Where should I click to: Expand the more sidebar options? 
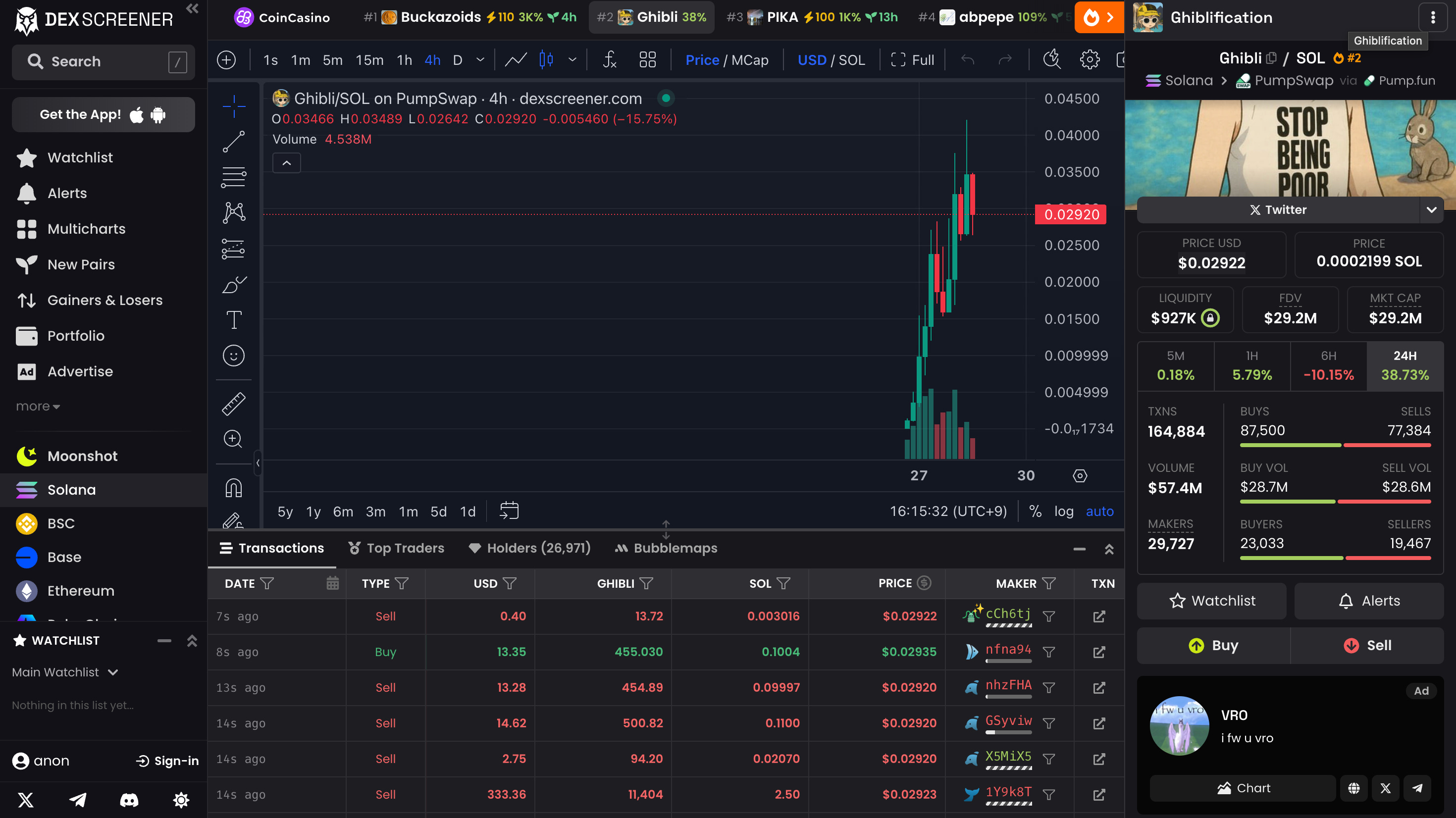coord(37,407)
